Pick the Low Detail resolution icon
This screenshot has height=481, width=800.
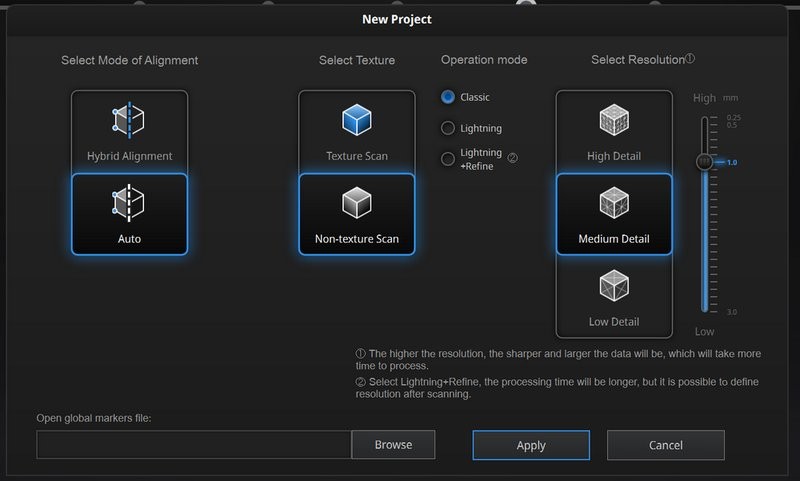coord(613,287)
